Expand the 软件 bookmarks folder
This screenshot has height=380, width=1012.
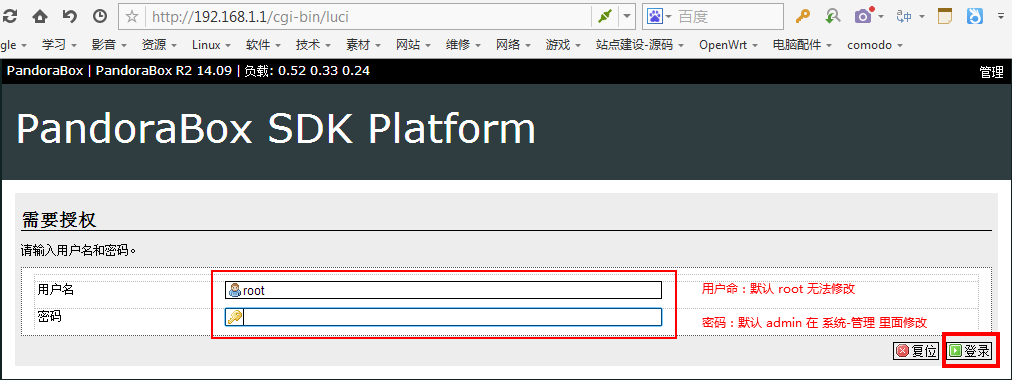click(263, 45)
